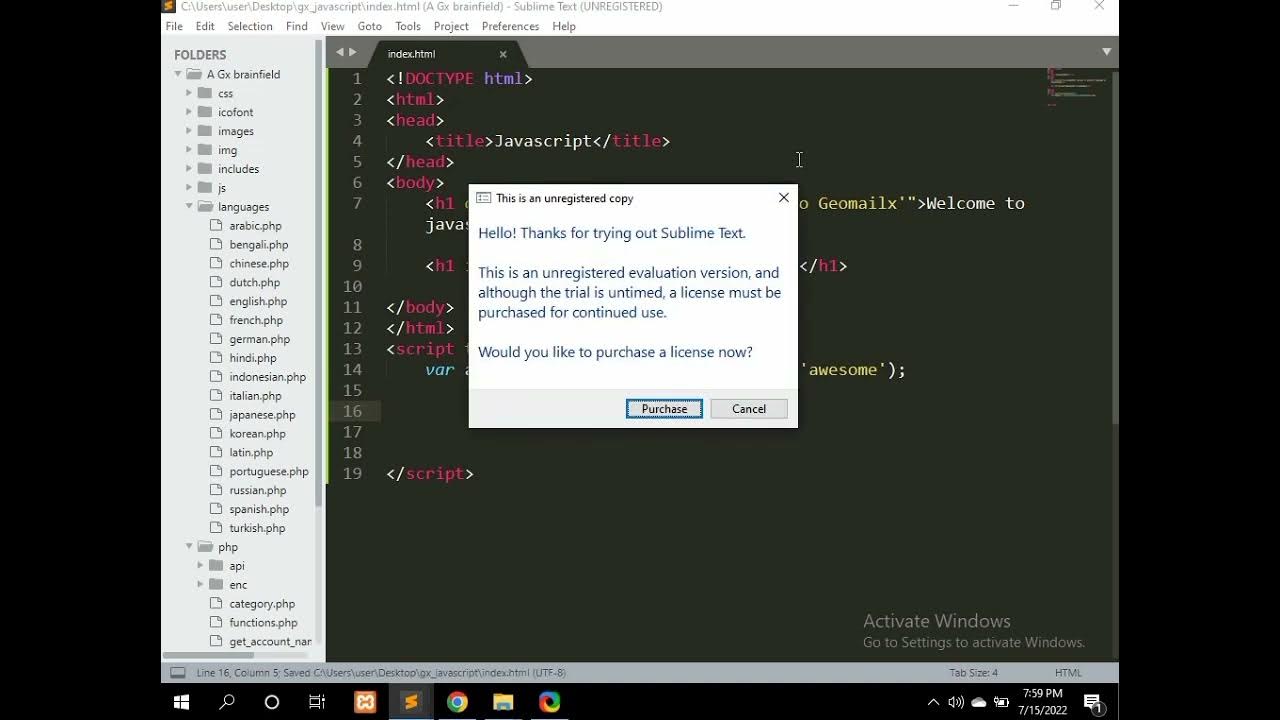
Task: Open the Find menu
Action: (297, 26)
